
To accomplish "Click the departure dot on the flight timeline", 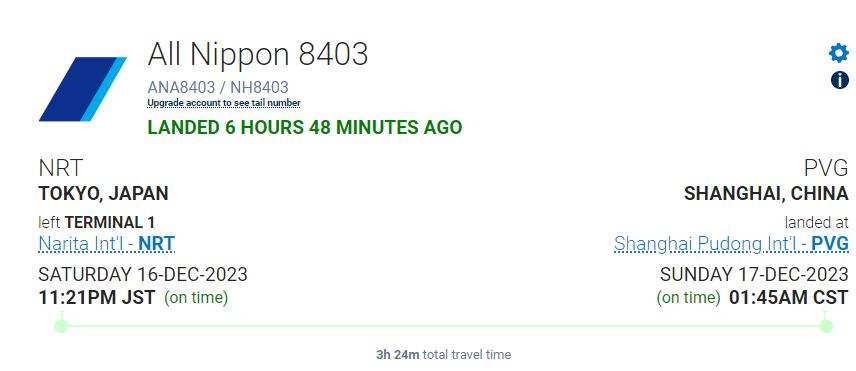I will [61, 326].
